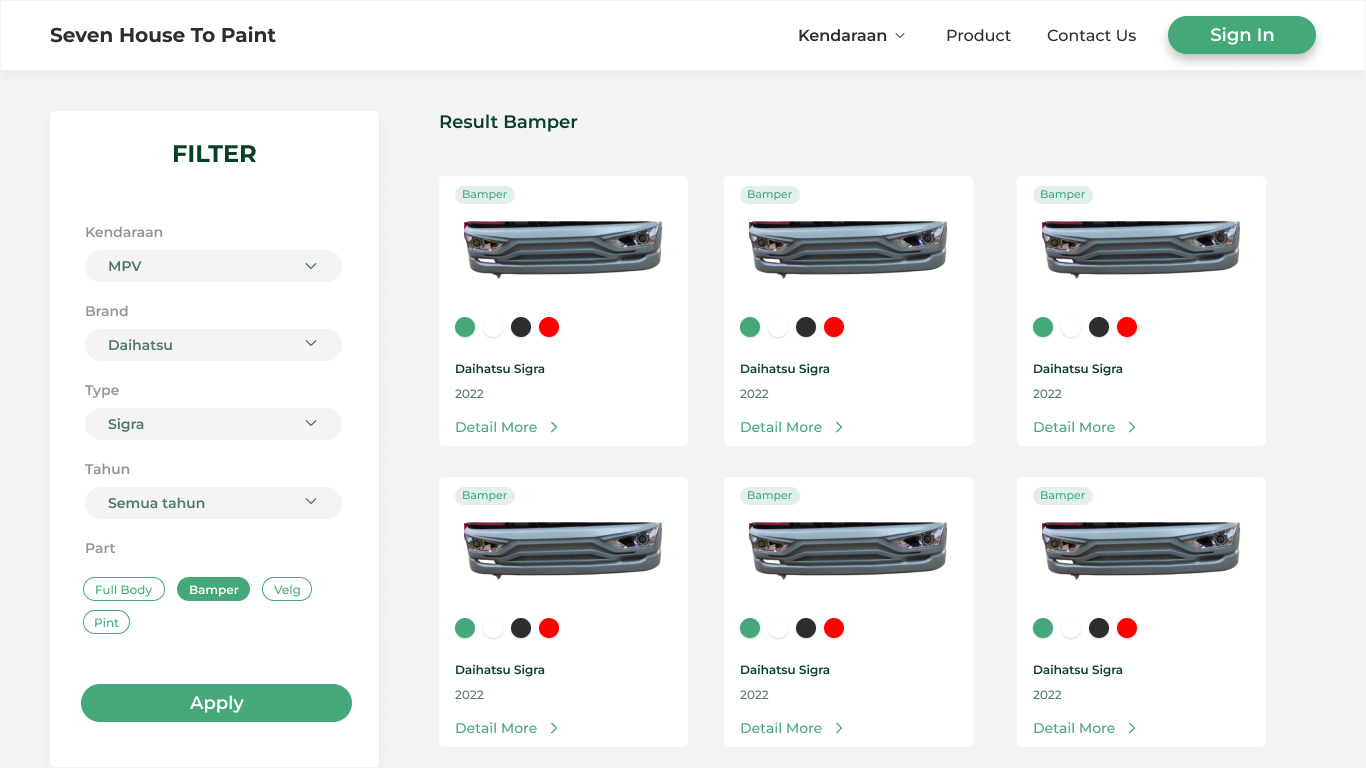The image size is (1366, 768).
Task: Open the Kendaraan menu in the navbar
Action: 852,35
